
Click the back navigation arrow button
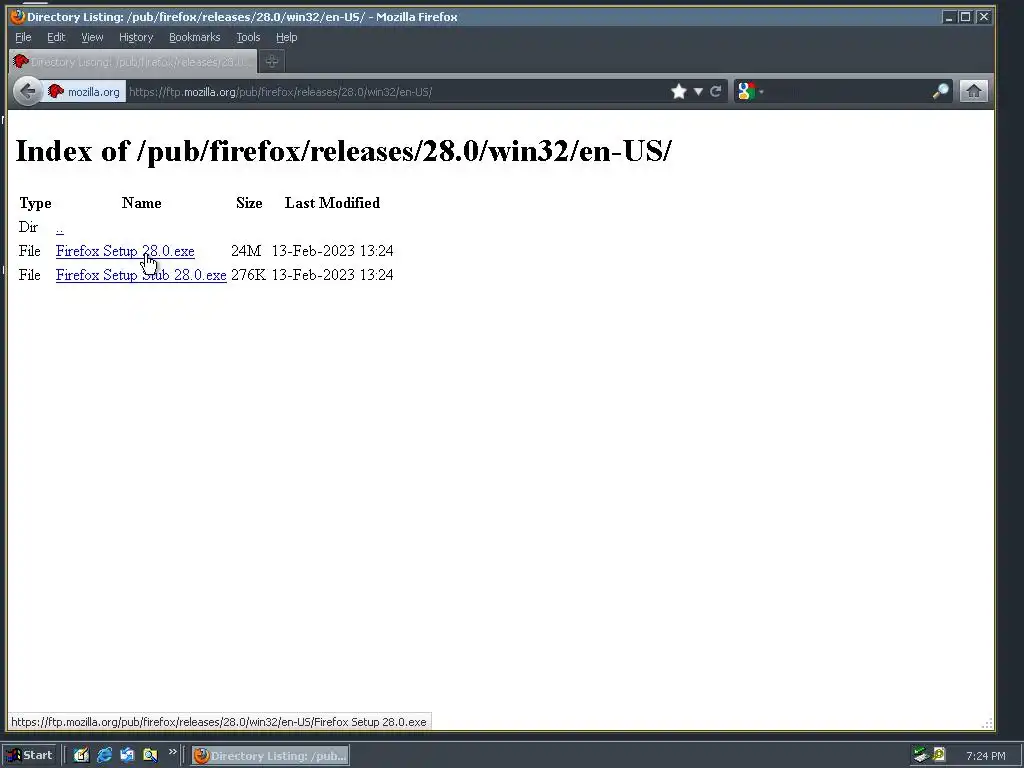[27, 91]
